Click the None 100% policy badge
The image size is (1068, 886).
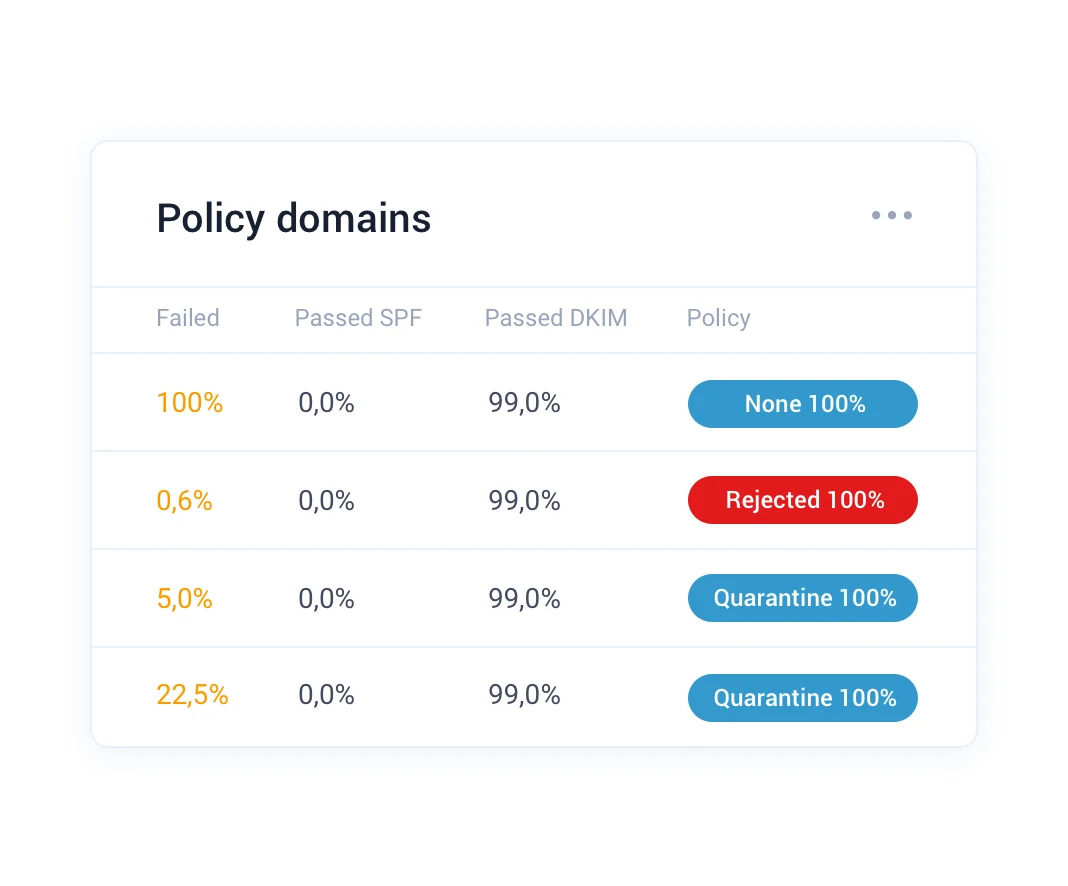tap(803, 404)
